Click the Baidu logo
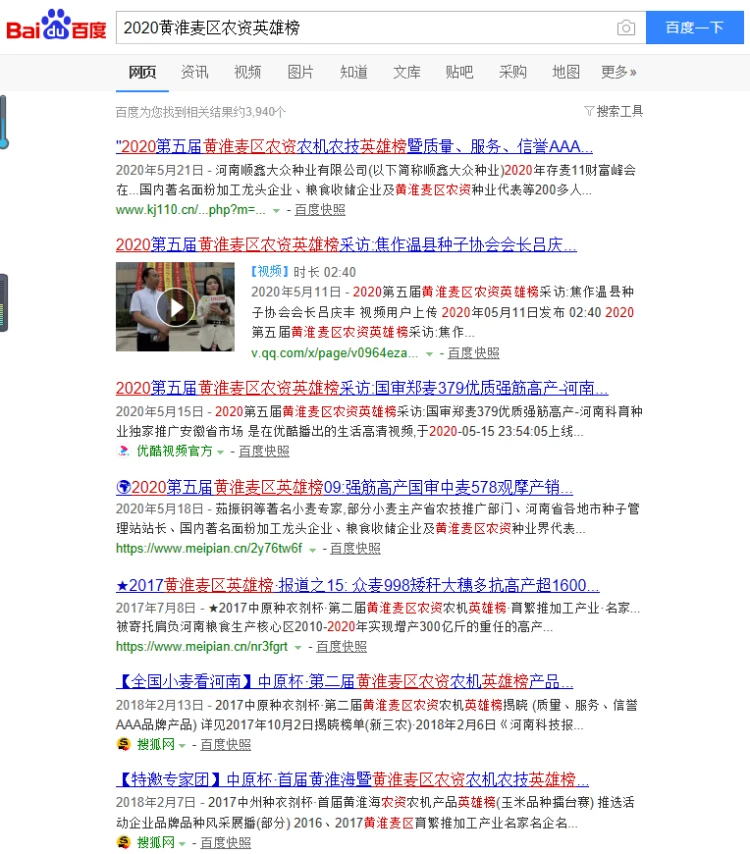Screen dimensions: 750x854 click(56, 26)
